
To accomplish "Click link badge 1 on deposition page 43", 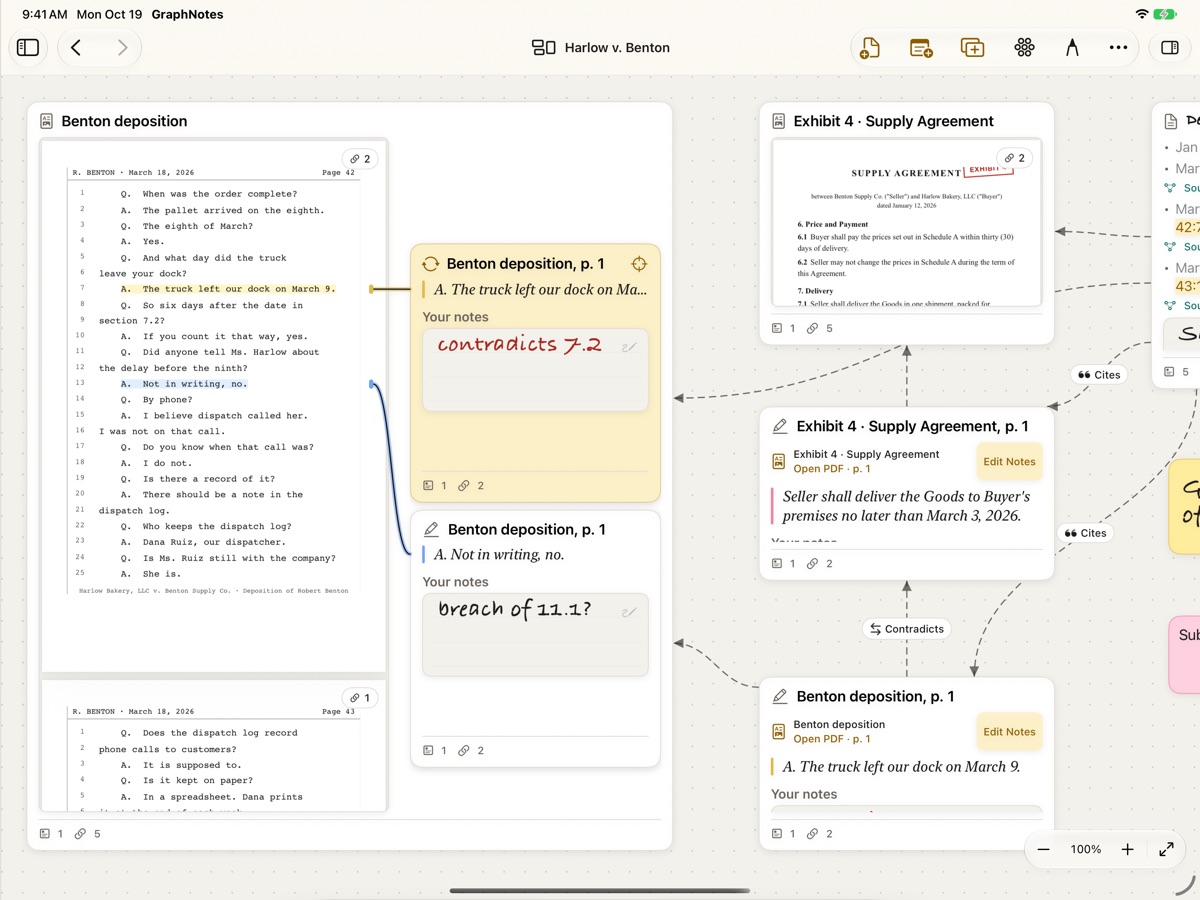I will 361,698.
